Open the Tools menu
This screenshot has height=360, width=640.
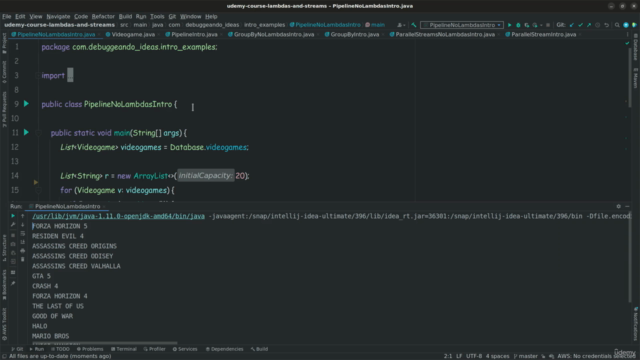157,16
